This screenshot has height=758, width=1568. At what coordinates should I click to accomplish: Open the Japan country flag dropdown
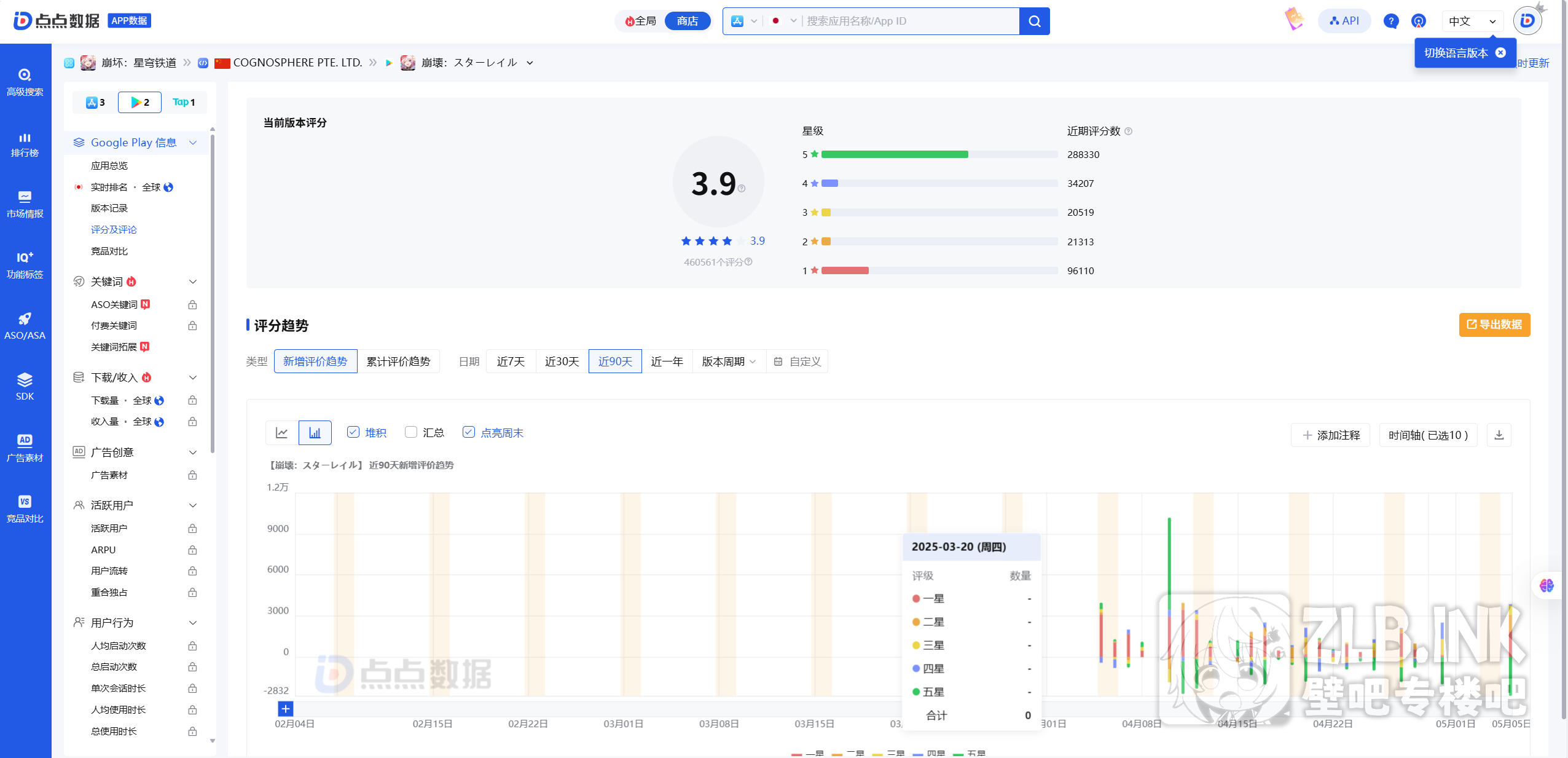pos(783,21)
